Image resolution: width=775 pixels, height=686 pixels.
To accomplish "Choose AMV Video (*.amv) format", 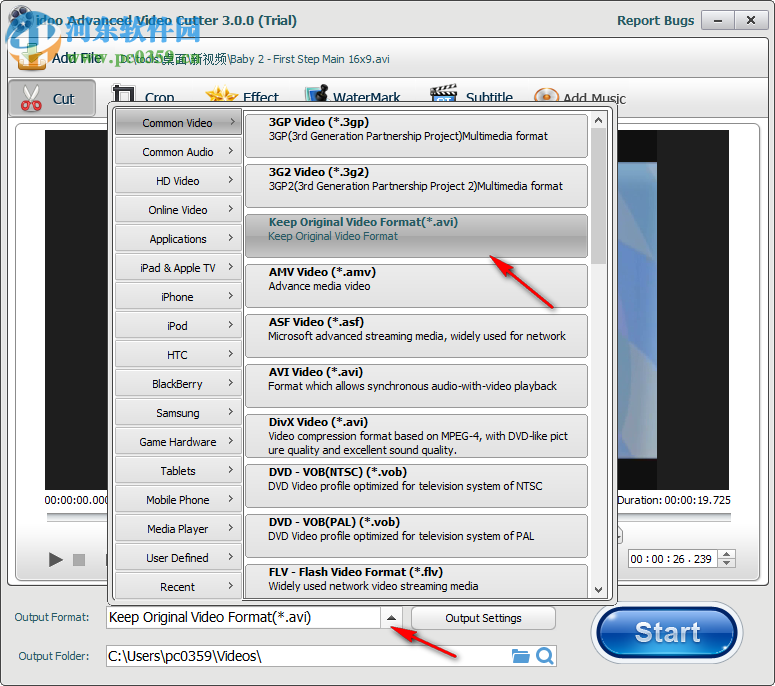I will click(x=416, y=286).
